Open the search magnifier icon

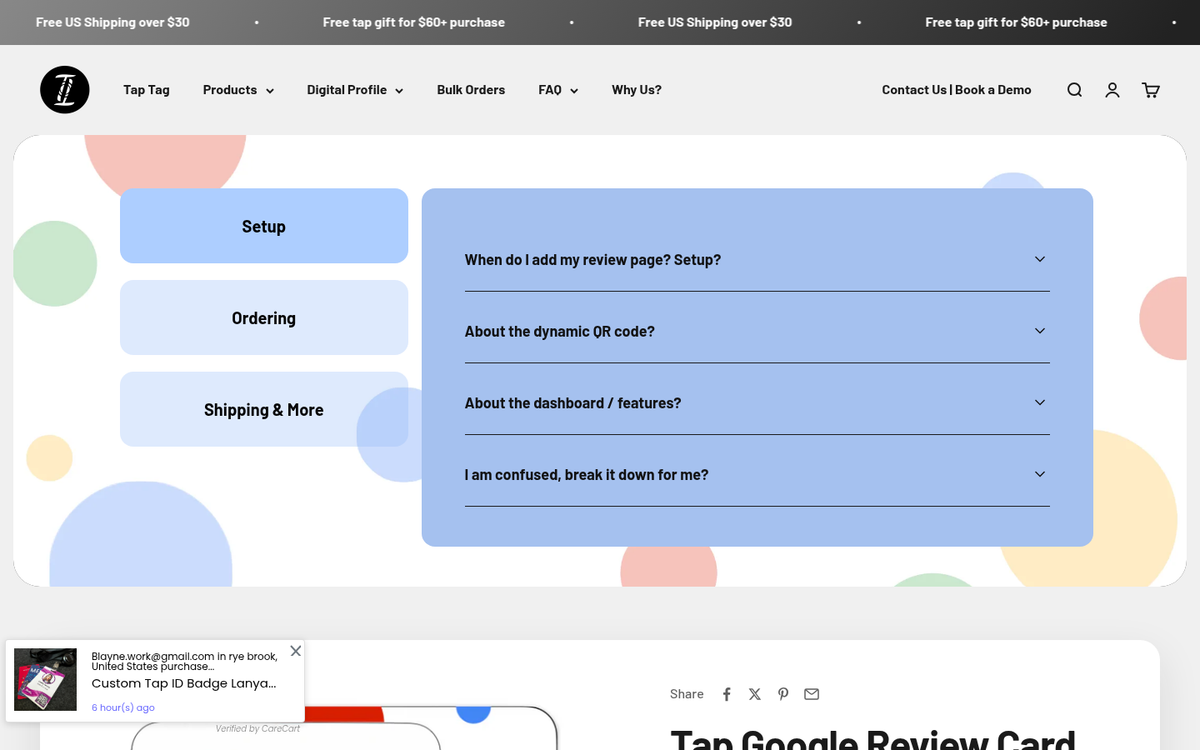click(x=1074, y=90)
